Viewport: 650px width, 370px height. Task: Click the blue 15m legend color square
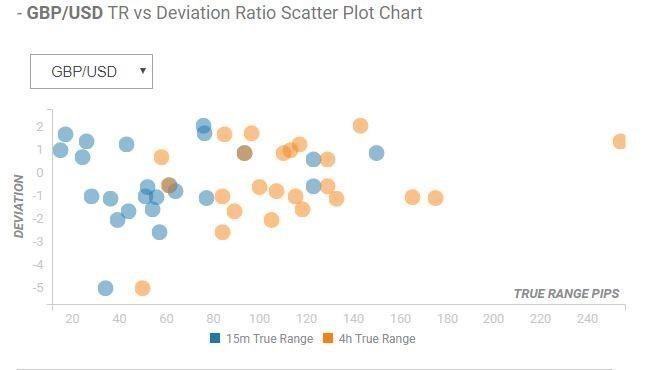pos(215,338)
